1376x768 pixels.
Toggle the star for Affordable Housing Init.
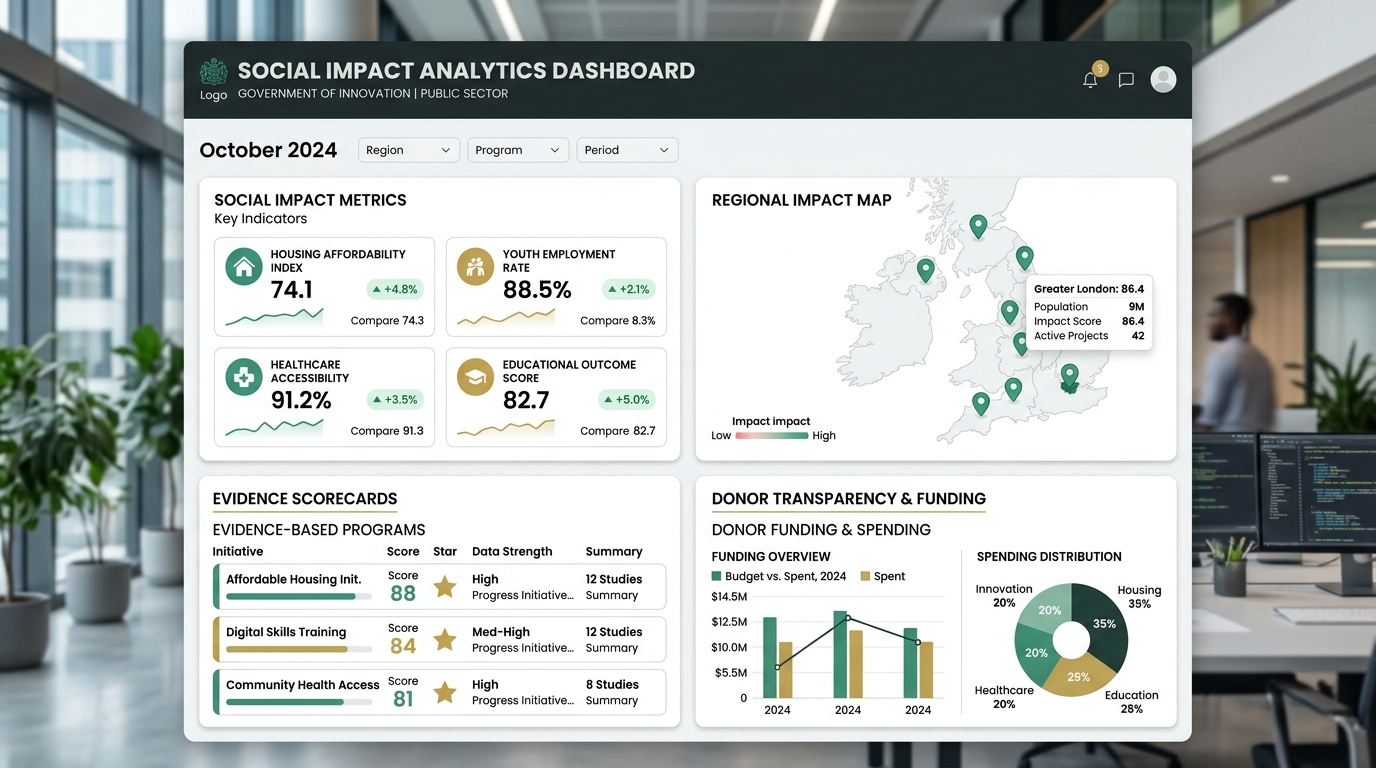pyautogui.click(x=445, y=587)
